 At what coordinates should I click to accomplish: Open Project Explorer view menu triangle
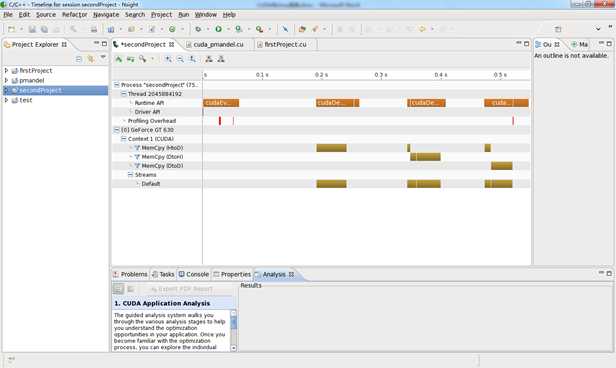coord(103,58)
